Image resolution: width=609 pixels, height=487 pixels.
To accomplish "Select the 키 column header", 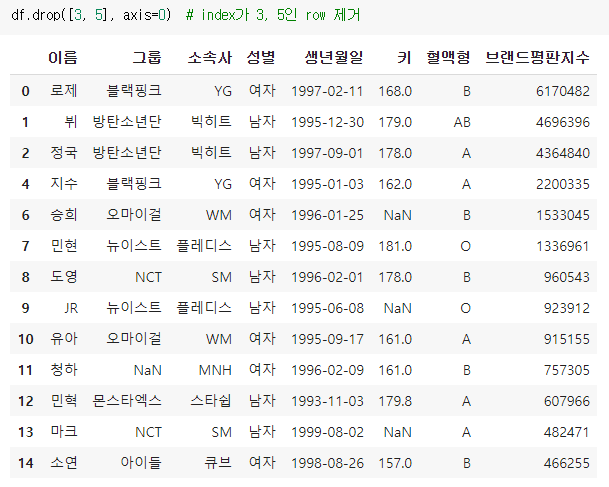I will [x=404, y=57].
